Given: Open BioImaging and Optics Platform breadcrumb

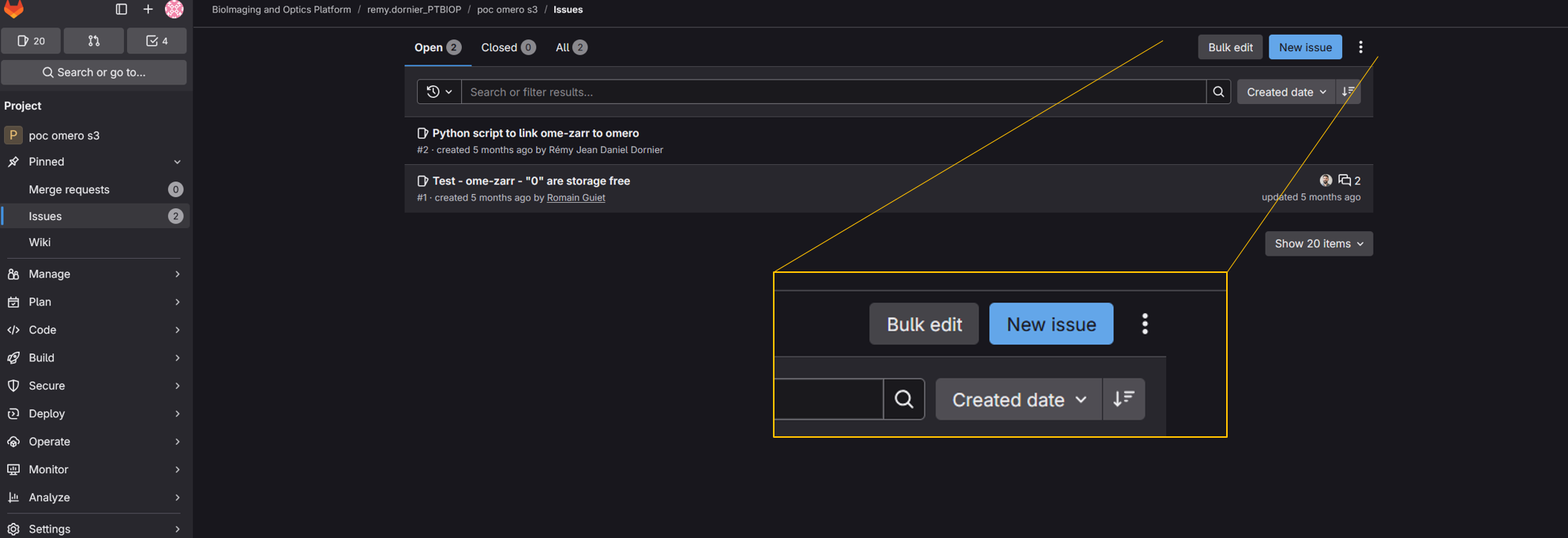Looking at the screenshot, I should click(281, 9).
